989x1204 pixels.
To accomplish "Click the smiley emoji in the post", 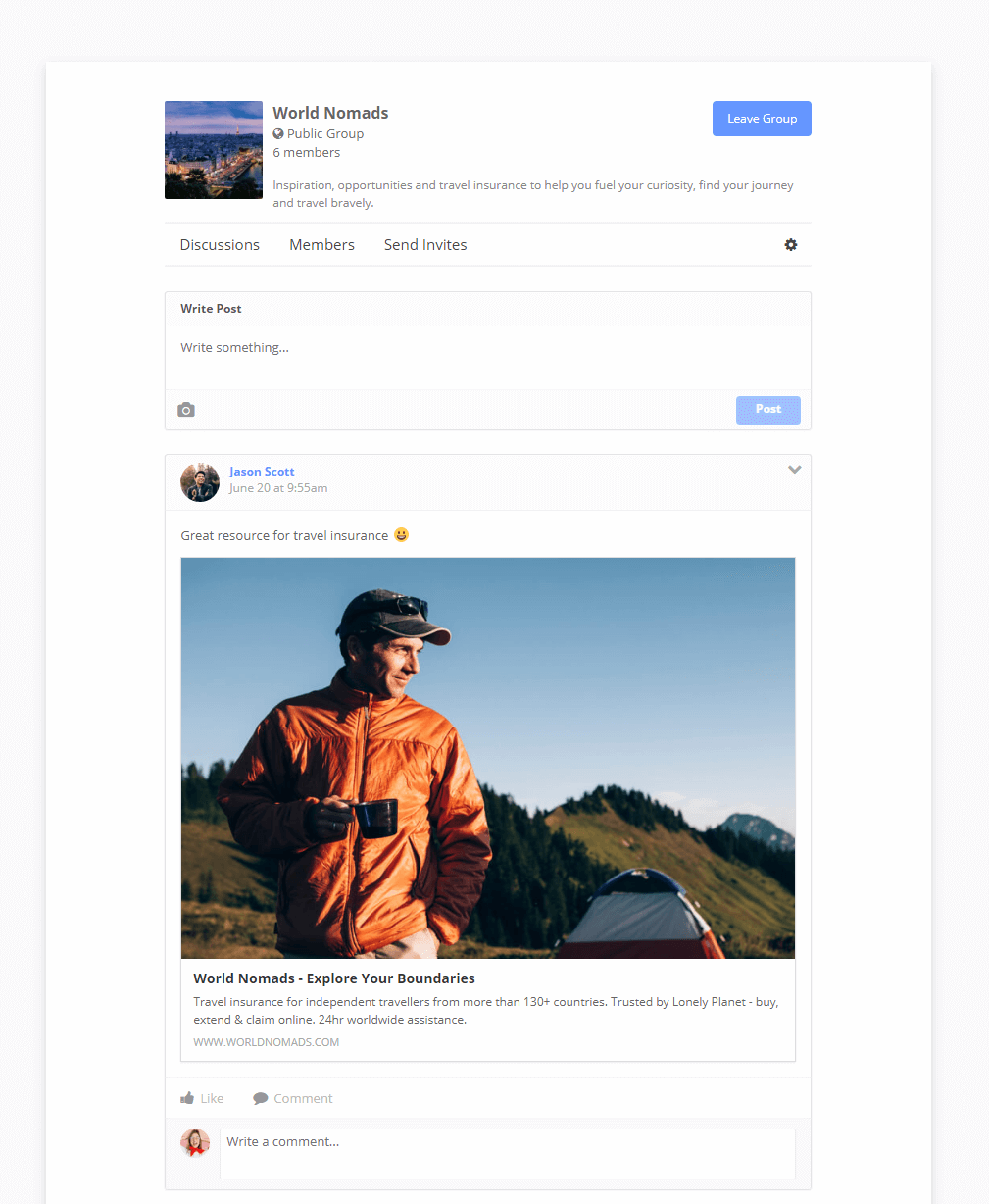I will 401,534.
